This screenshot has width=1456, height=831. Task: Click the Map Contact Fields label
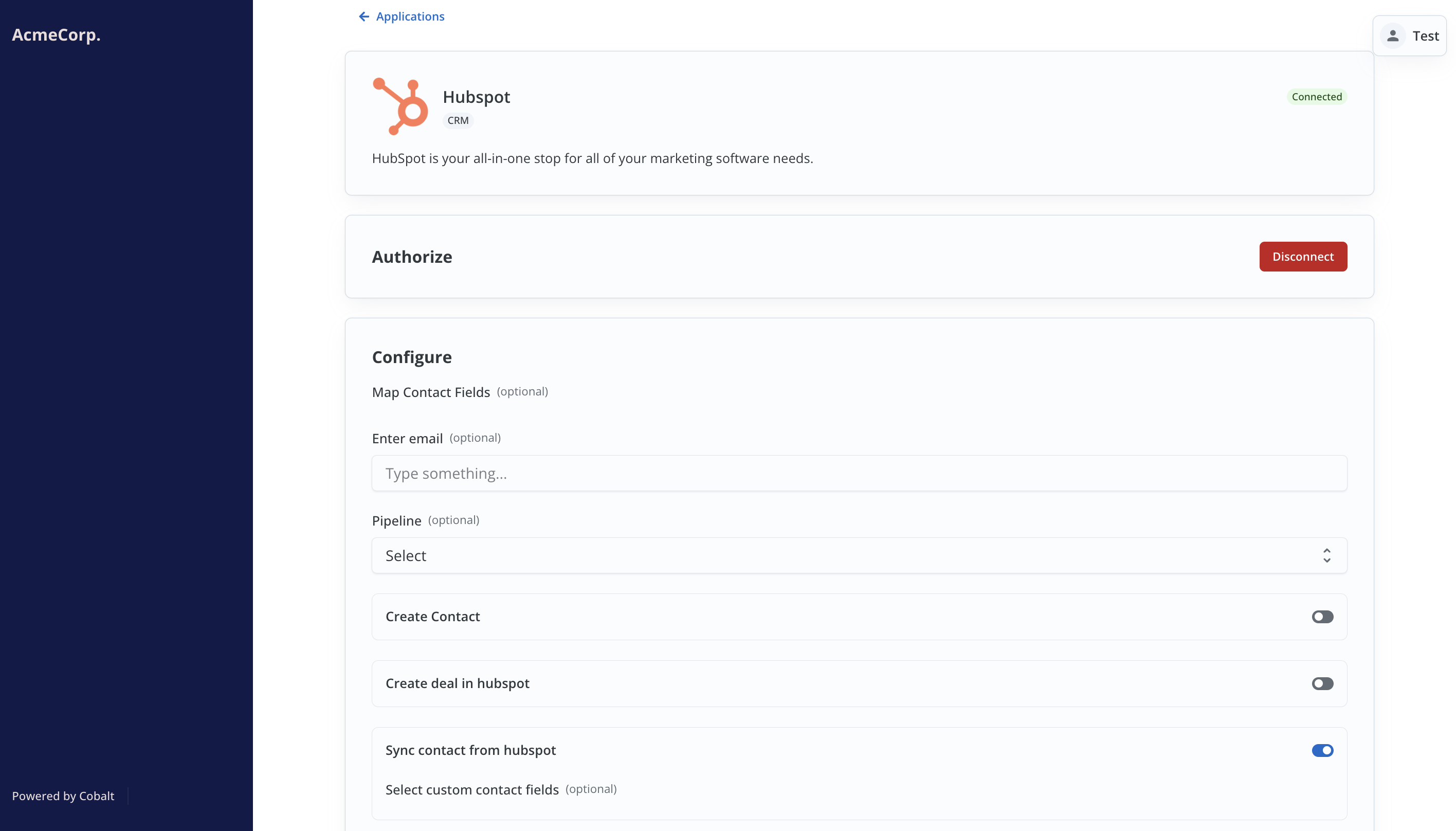click(431, 392)
